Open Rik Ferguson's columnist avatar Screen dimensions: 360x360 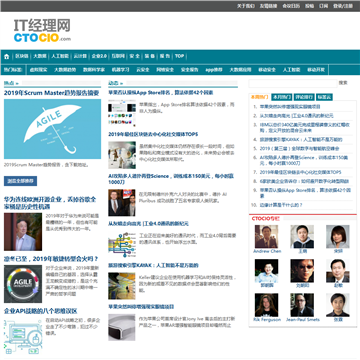(x=267, y=305)
